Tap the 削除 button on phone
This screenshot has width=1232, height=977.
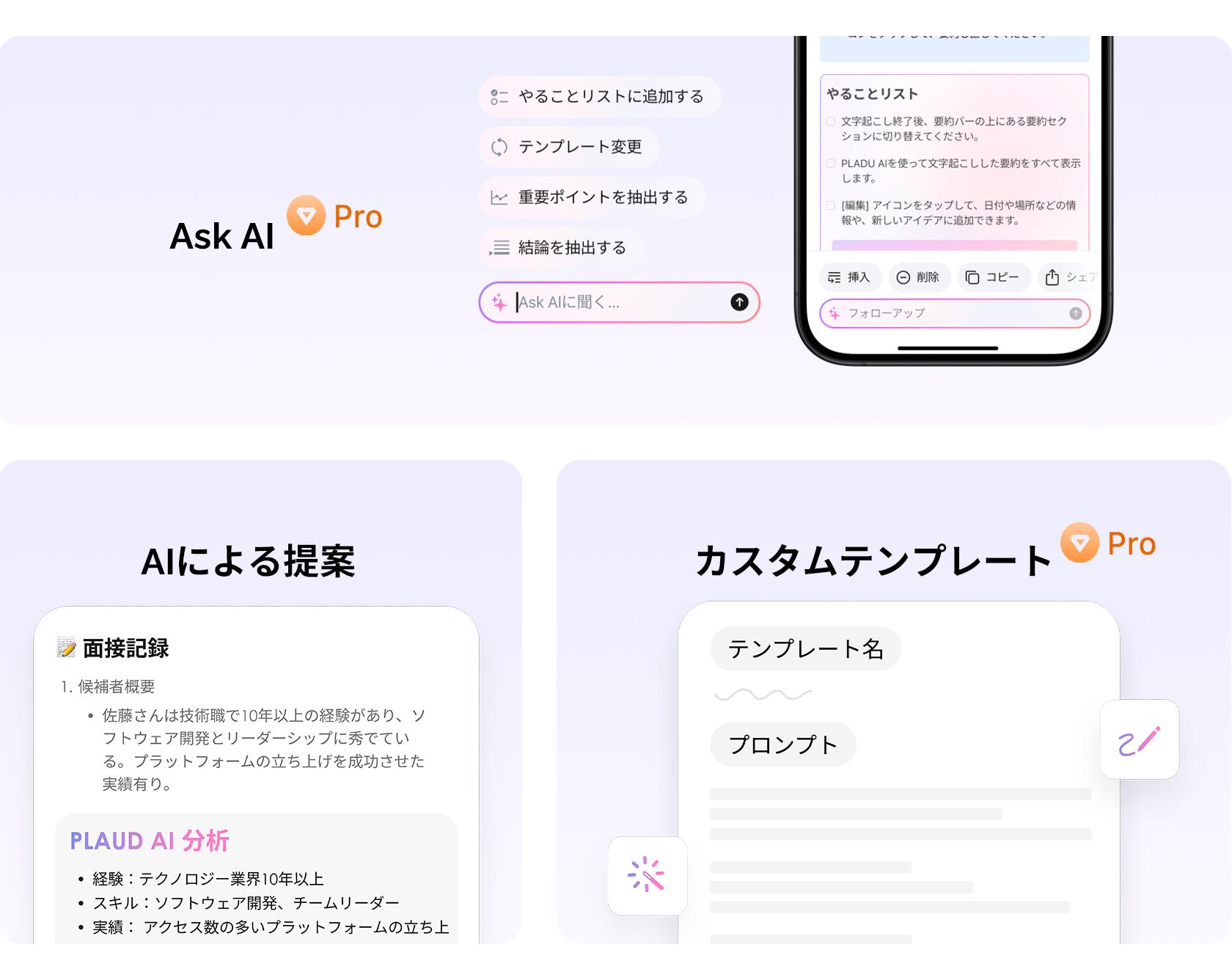click(920, 277)
